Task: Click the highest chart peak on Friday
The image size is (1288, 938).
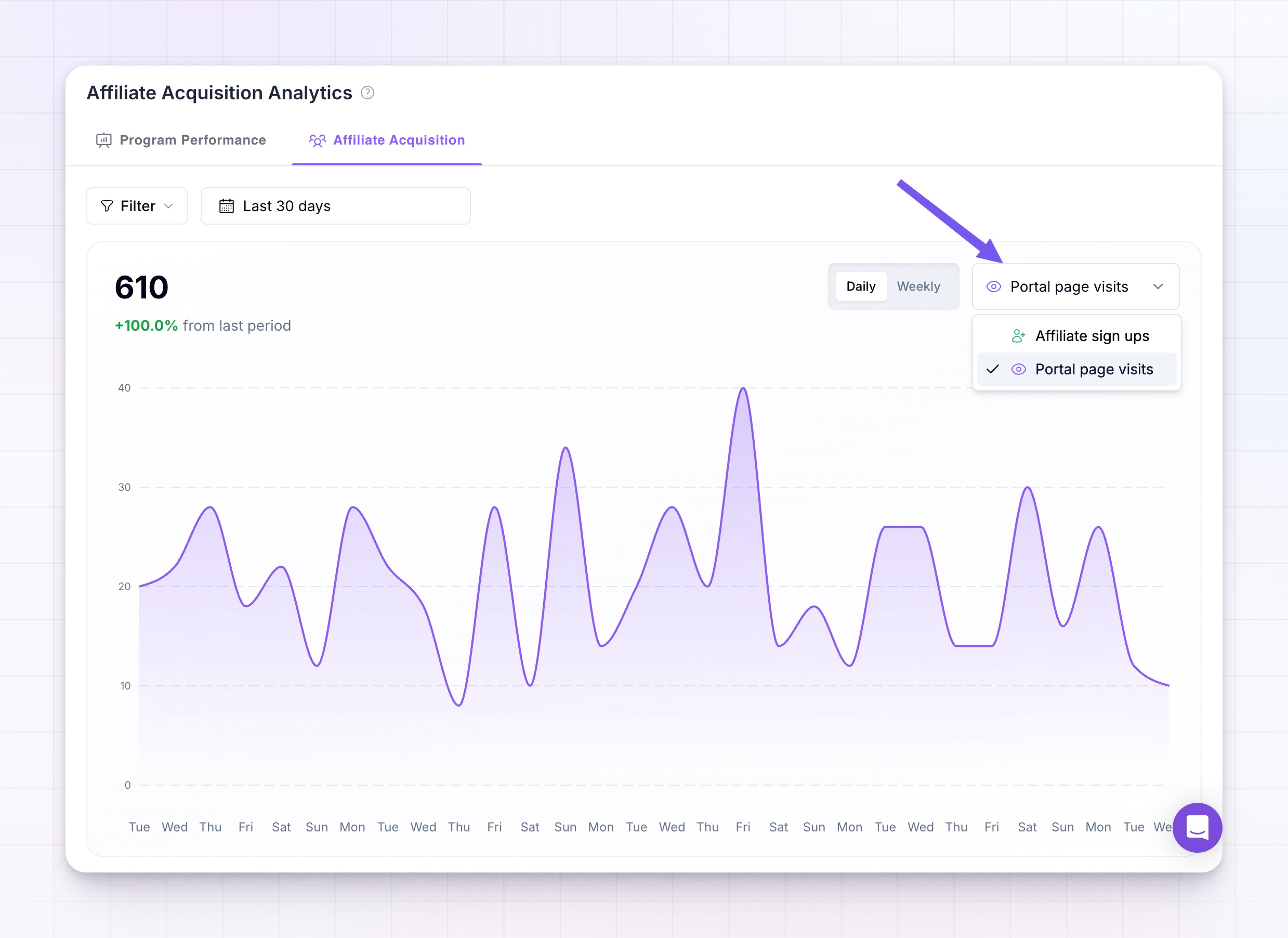Action: (743, 388)
